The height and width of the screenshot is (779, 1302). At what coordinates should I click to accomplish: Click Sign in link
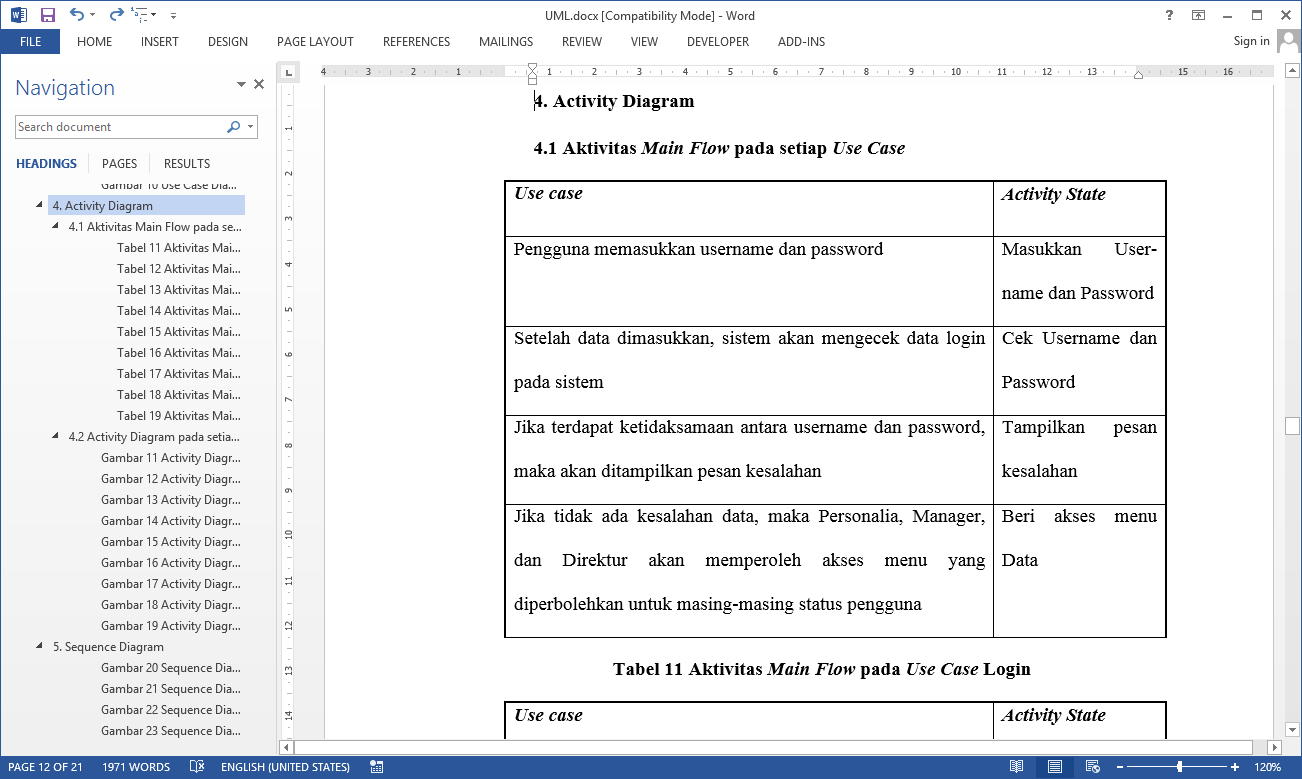pyautogui.click(x=1251, y=41)
